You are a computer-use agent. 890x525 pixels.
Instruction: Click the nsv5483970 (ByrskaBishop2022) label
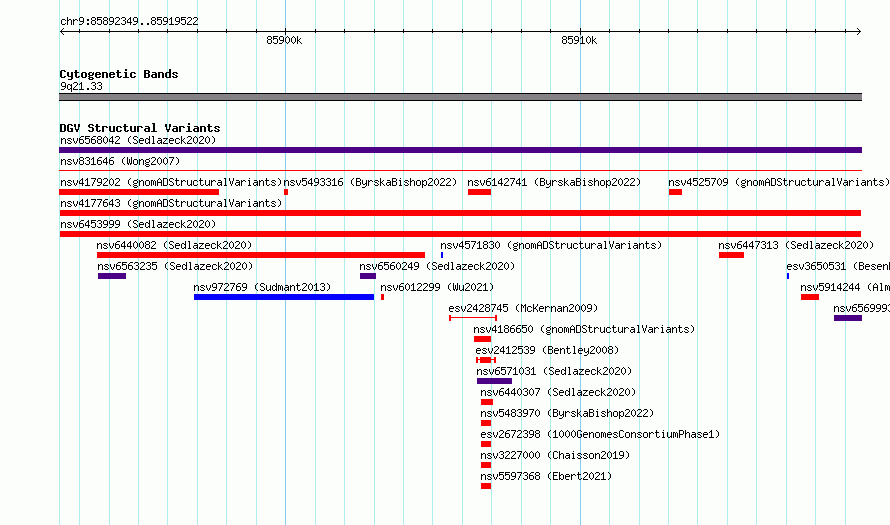coord(567,413)
